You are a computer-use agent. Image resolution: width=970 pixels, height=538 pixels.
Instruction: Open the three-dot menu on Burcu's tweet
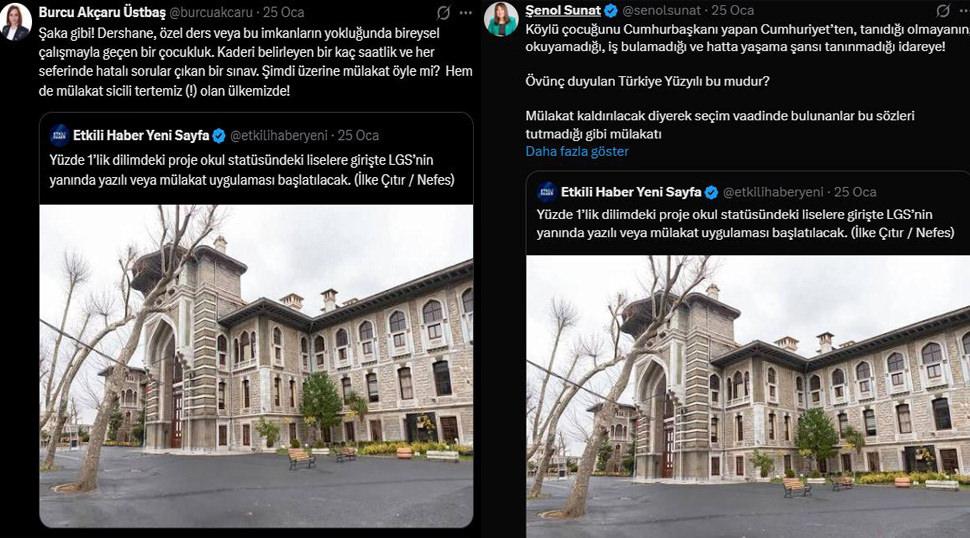click(x=466, y=12)
